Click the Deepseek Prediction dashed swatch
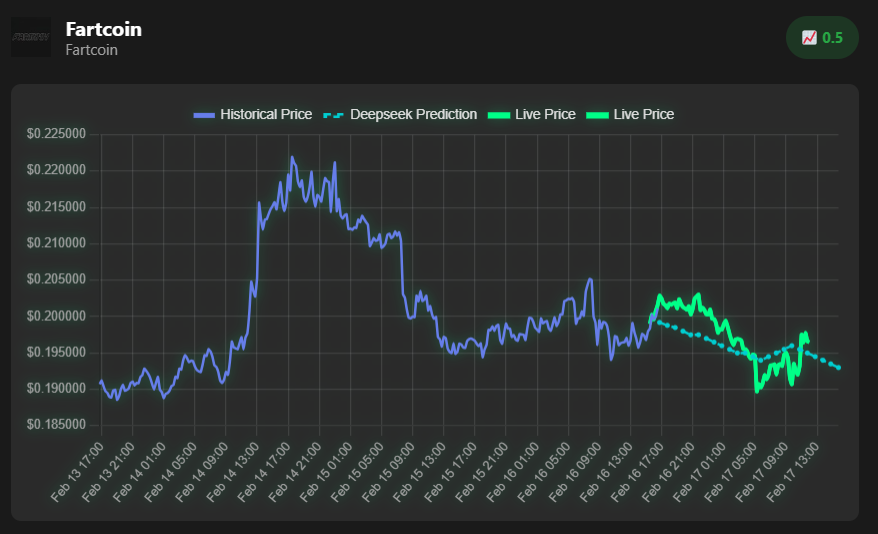The height and width of the screenshot is (534, 878). click(334, 115)
